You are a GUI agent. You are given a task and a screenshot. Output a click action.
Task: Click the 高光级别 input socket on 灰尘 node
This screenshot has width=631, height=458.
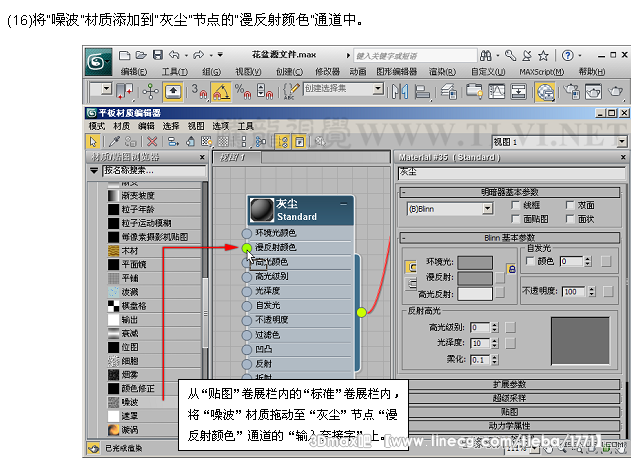(x=247, y=277)
